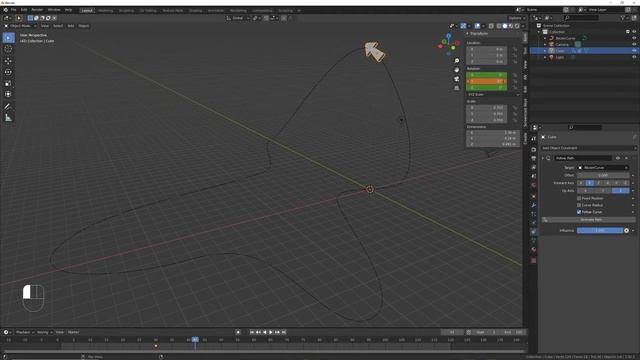
Task: Select the Scale tool
Action: (8, 83)
